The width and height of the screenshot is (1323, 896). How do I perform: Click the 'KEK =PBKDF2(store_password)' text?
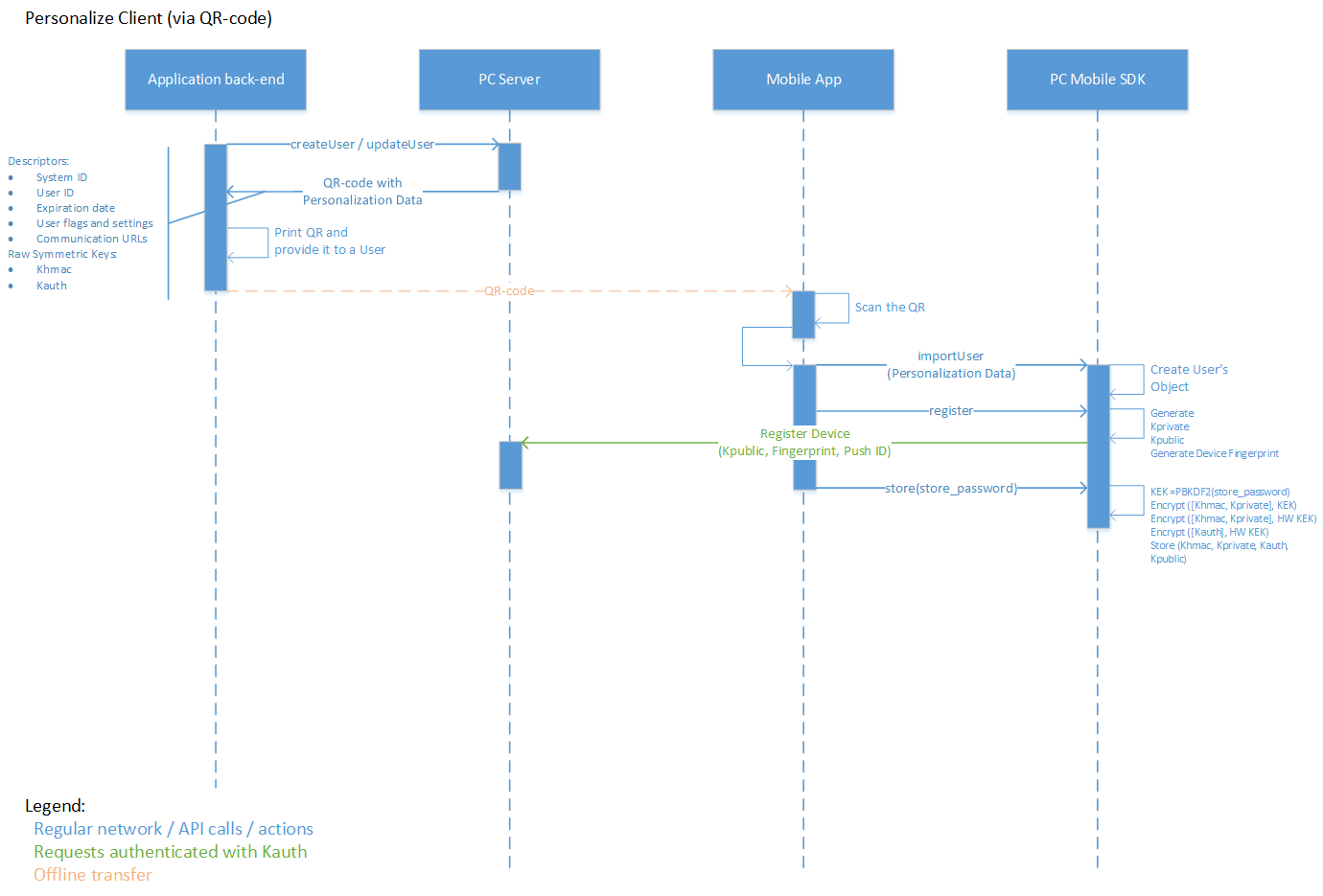click(1220, 493)
